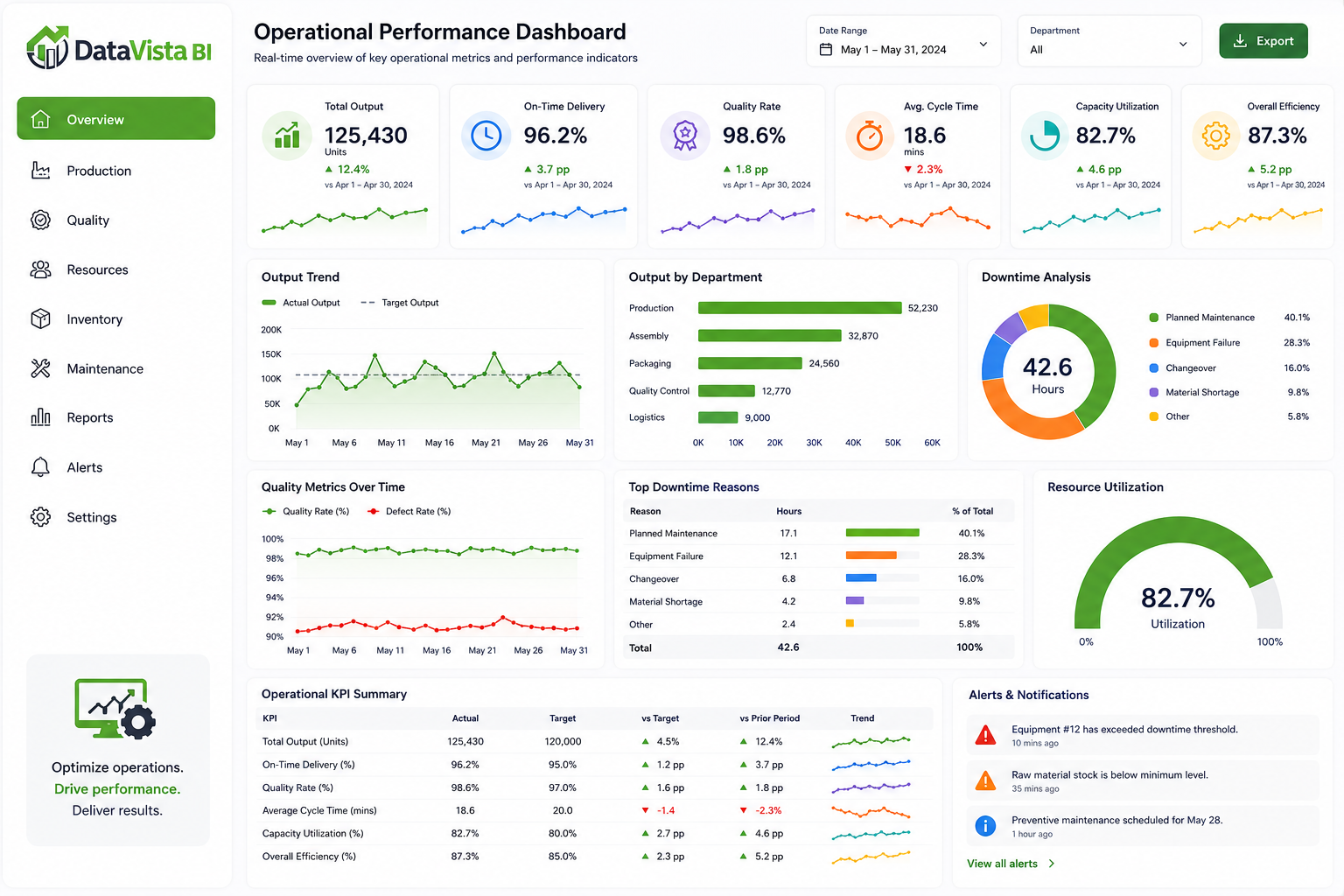Screen dimensions: 1344x896
Task: Click the red warning icon for Equipment #12 alert
Action: 985,735
